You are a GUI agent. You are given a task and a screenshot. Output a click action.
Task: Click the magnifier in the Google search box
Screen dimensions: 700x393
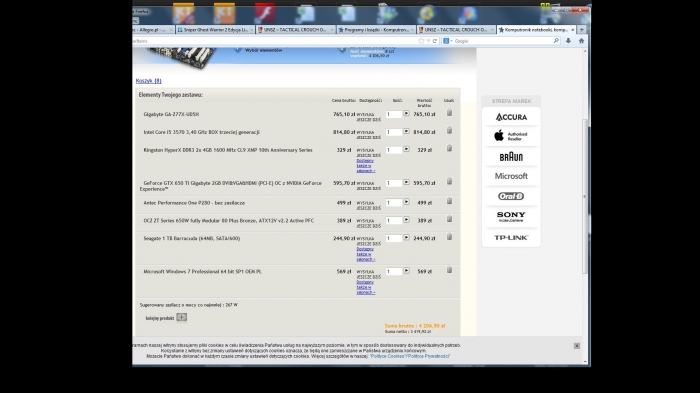coord(556,41)
